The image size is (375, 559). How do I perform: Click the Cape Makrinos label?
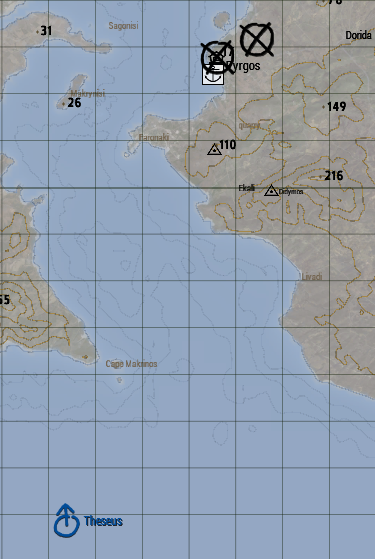[131, 364]
